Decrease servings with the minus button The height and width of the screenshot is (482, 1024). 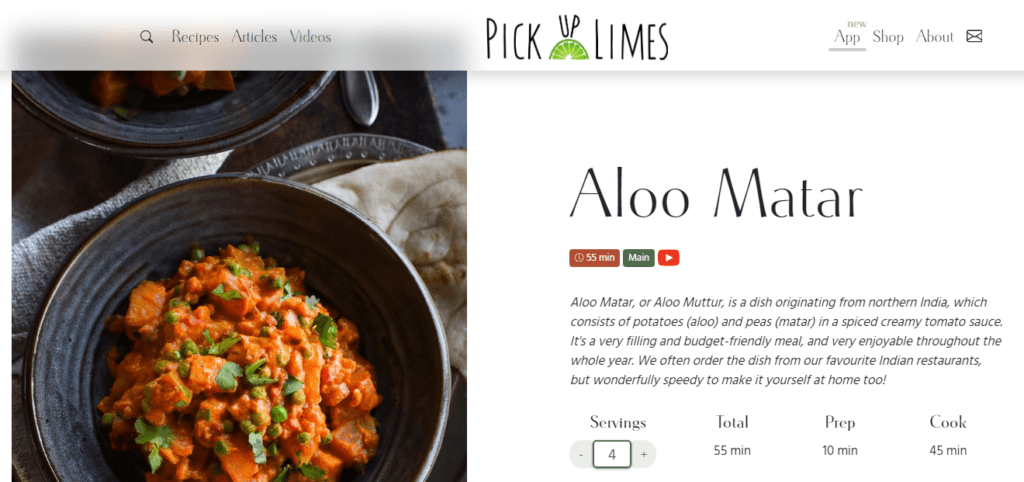click(581, 455)
